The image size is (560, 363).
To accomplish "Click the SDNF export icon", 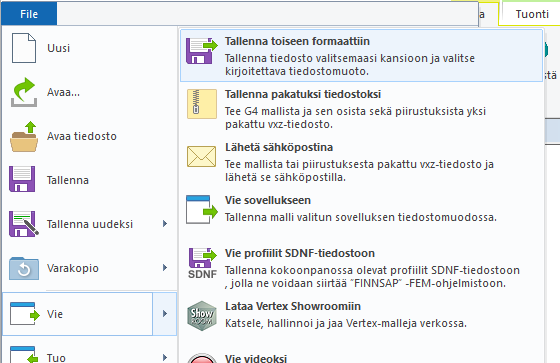I will [202, 263].
